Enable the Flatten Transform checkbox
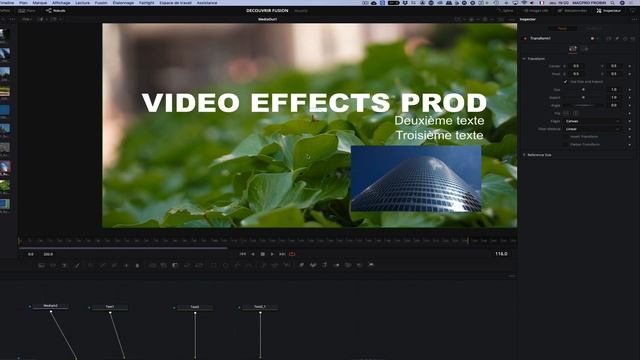Viewport: 640px width, 360px height. 565,144
